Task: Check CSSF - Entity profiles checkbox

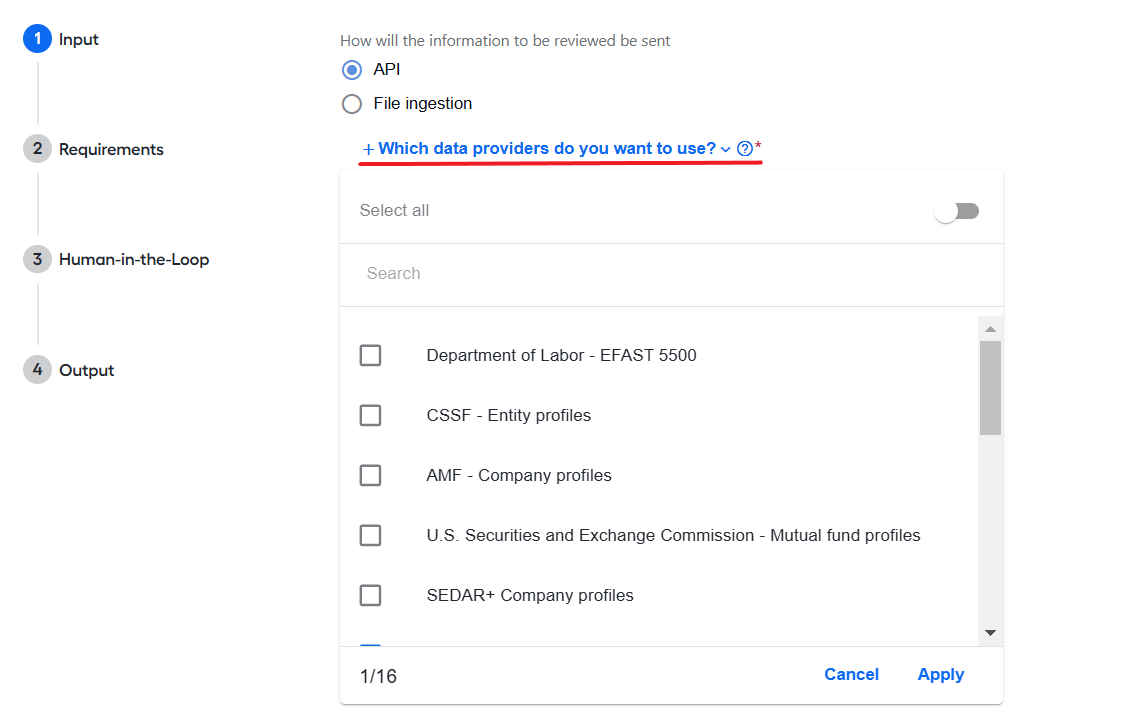Action: pyautogui.click(x=371, y=416)
